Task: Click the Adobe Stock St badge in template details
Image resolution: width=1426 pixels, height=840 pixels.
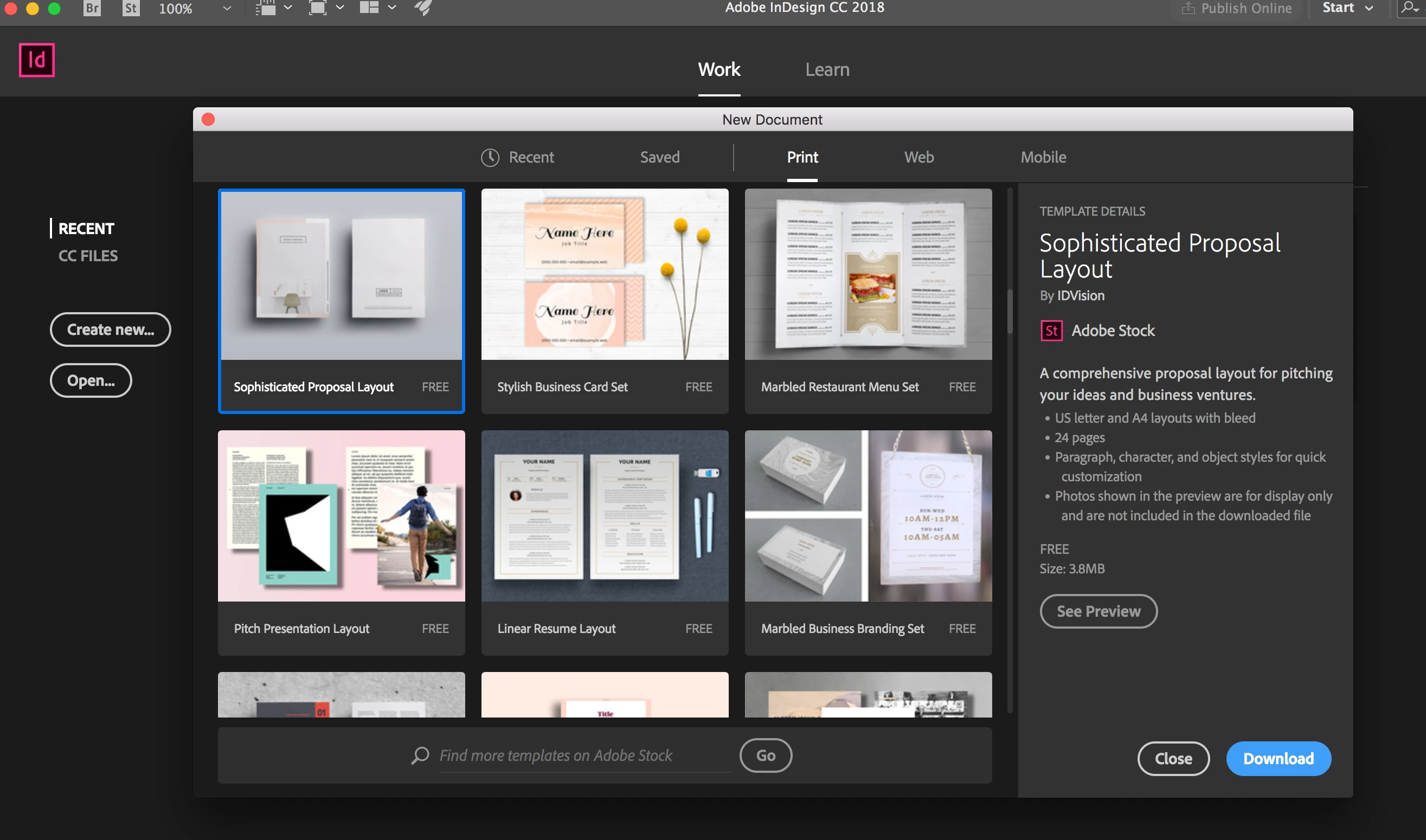Action: [1051, 331]
